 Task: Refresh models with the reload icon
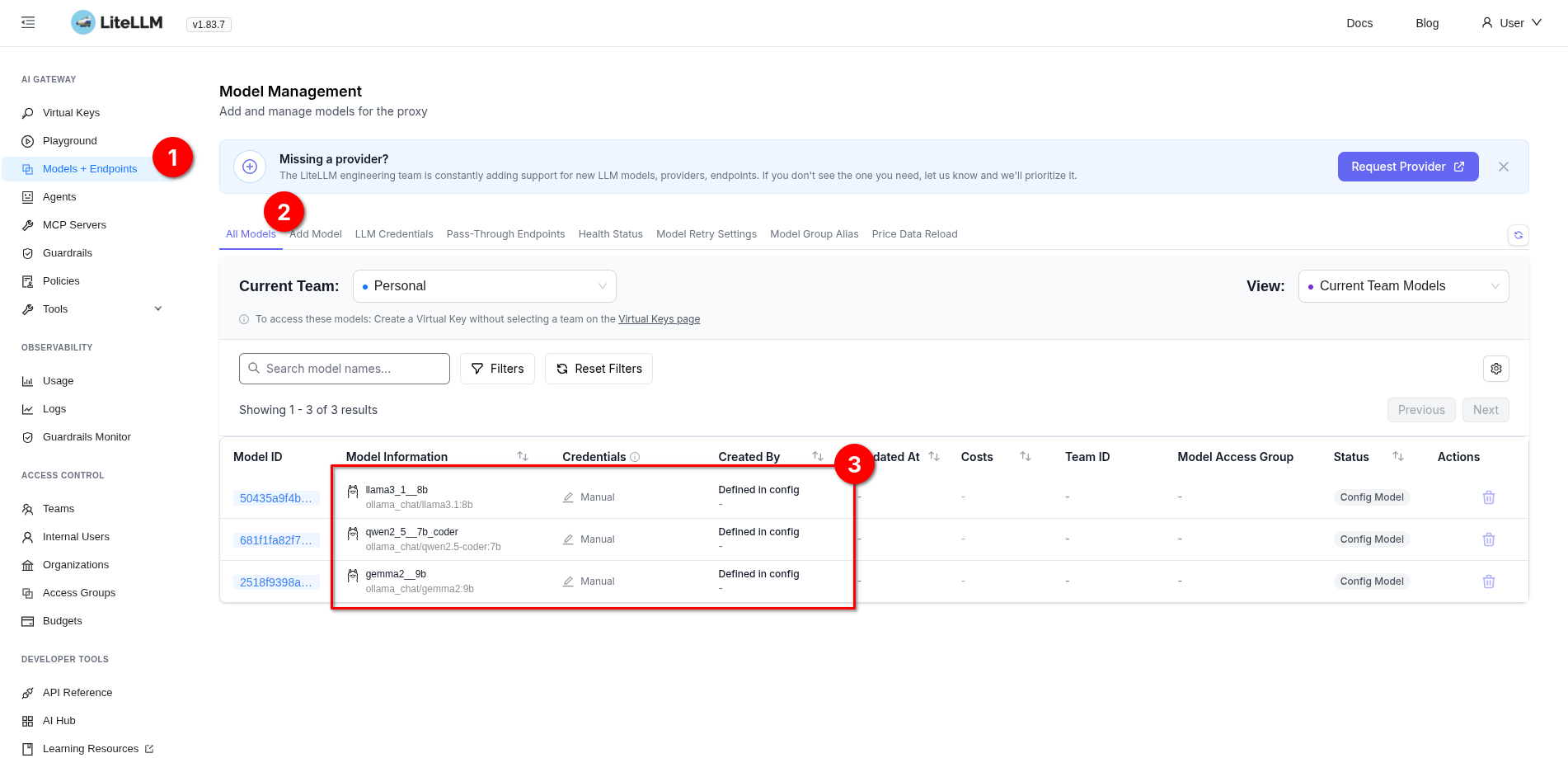pyautogui.click(x=1519, y=235)
